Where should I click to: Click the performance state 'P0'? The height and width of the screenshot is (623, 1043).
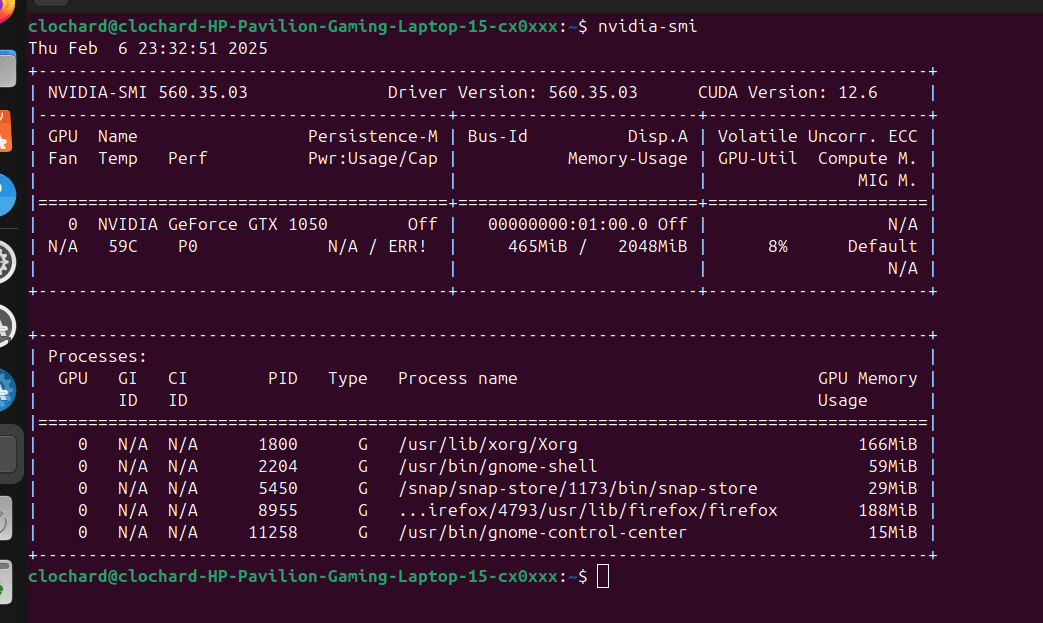[188, 247]
